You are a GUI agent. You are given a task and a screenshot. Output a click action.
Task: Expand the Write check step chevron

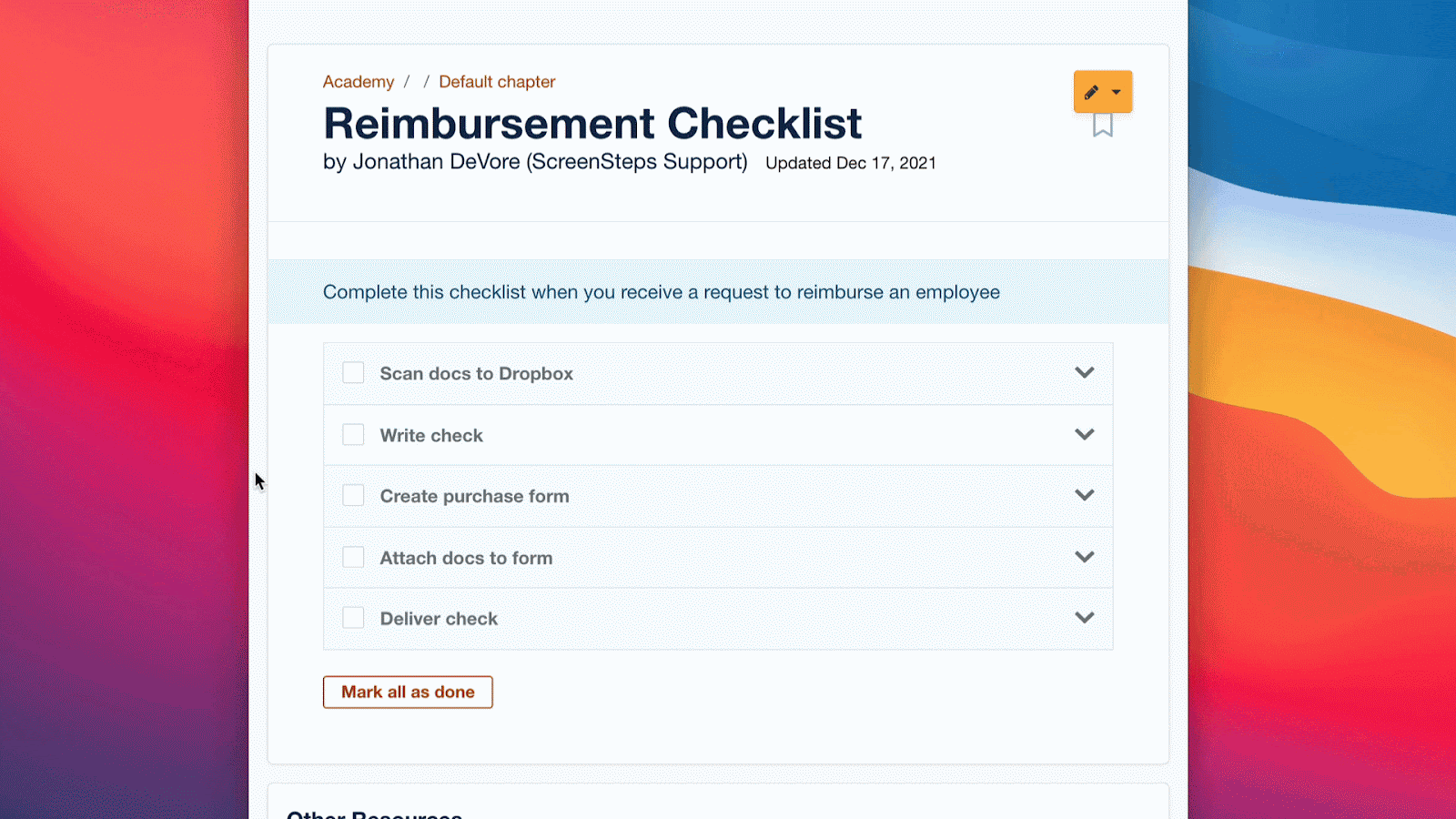1084,434
